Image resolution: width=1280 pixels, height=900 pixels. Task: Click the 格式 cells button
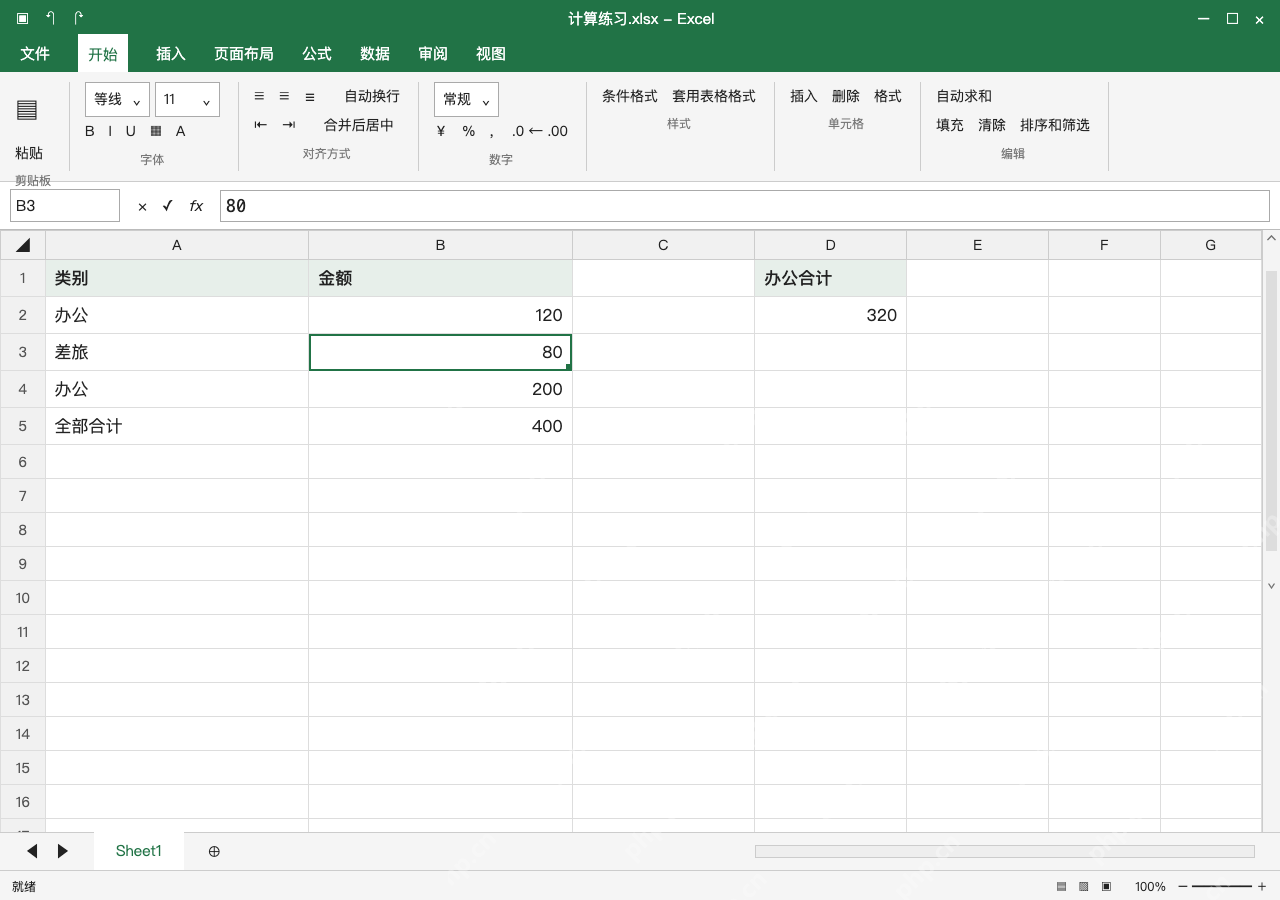888,96
